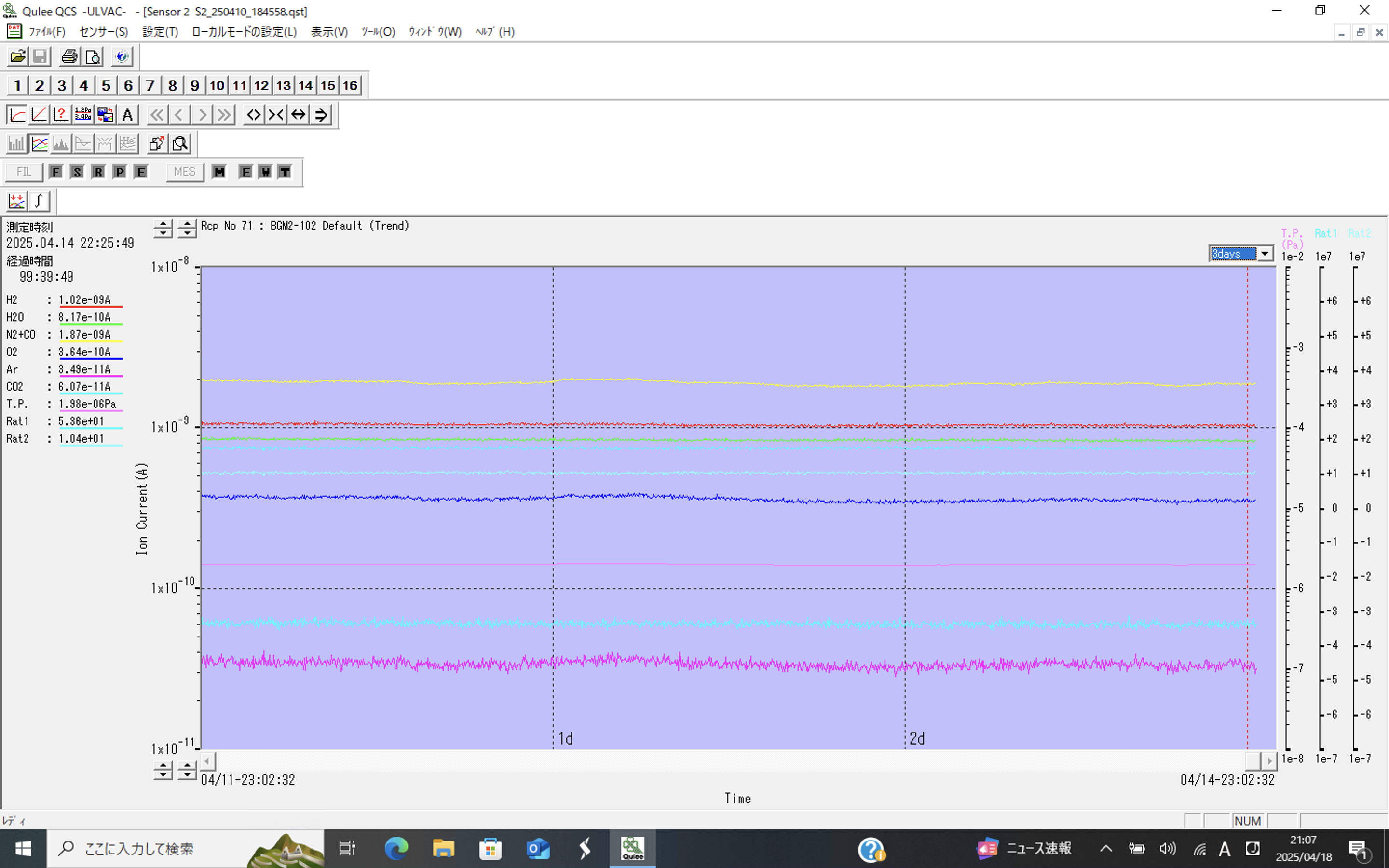This screenshot has width=1389, height=868.
Task: Click the expand time axis <> icon
Action: click(254, 115)
